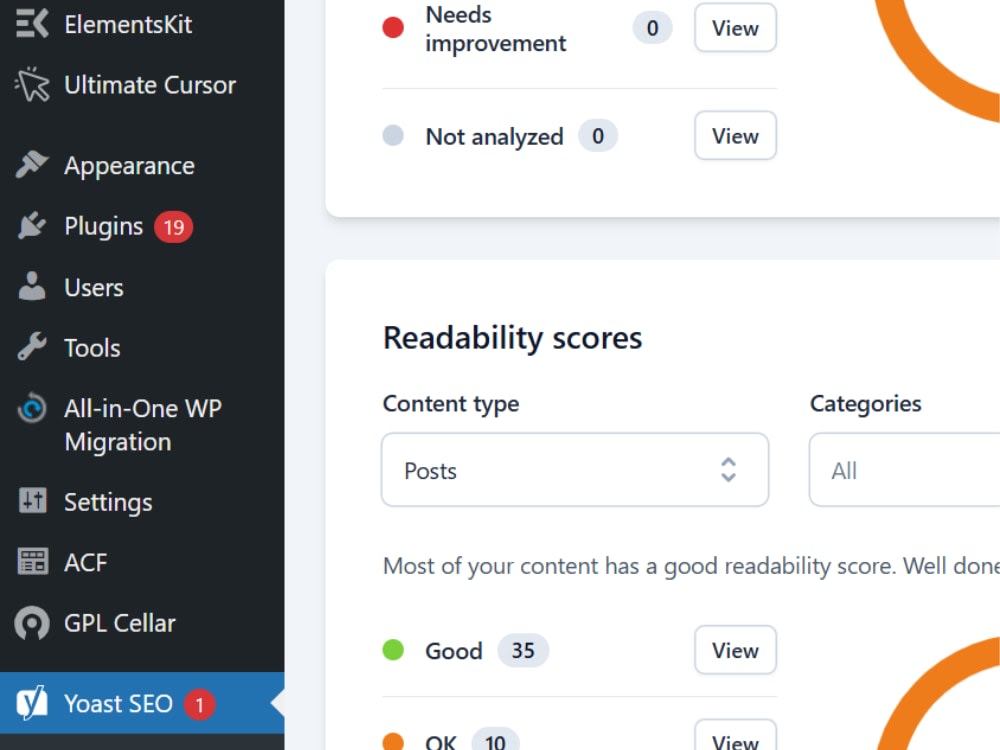Click the Plugins plug icon
Screen dimensions: 1000x750
(32, 226)
